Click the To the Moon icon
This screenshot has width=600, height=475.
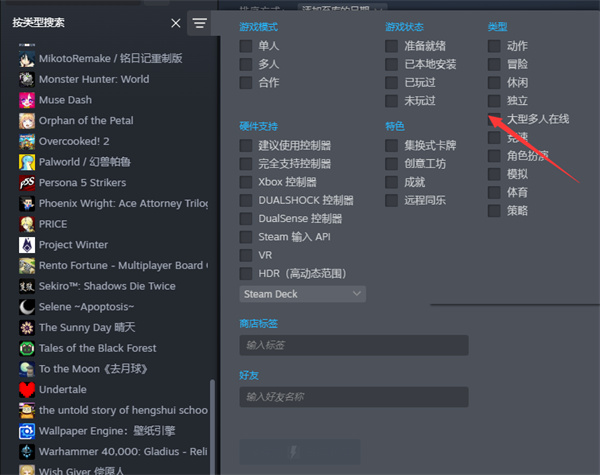pyautogui.click(x=27, y=369)
